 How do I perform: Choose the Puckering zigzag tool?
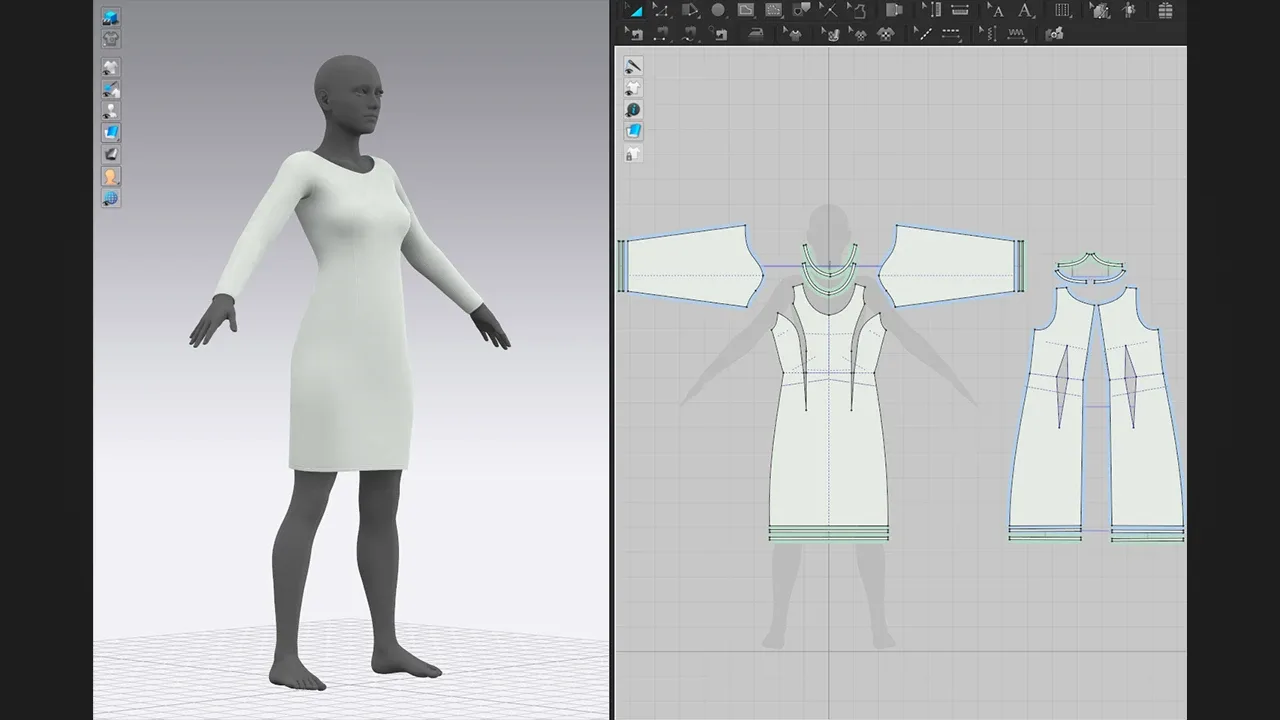coord(1016,33)
